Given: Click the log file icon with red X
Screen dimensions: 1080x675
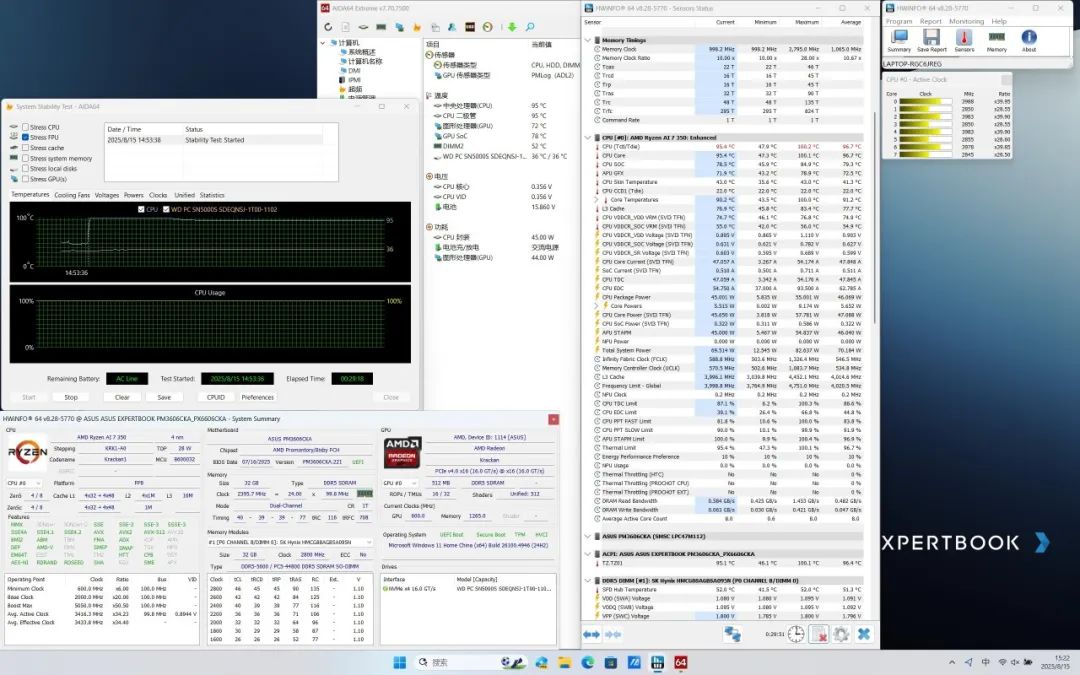Looking at the screenshot, I should coord(818,634).
